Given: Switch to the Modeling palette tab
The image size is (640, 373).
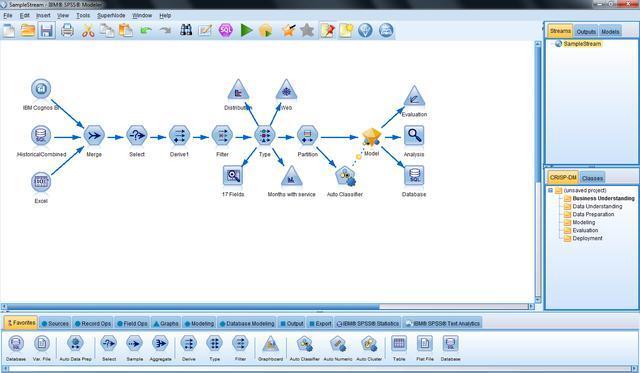Looking at the screenshot, I should click(x=199, y=323).
